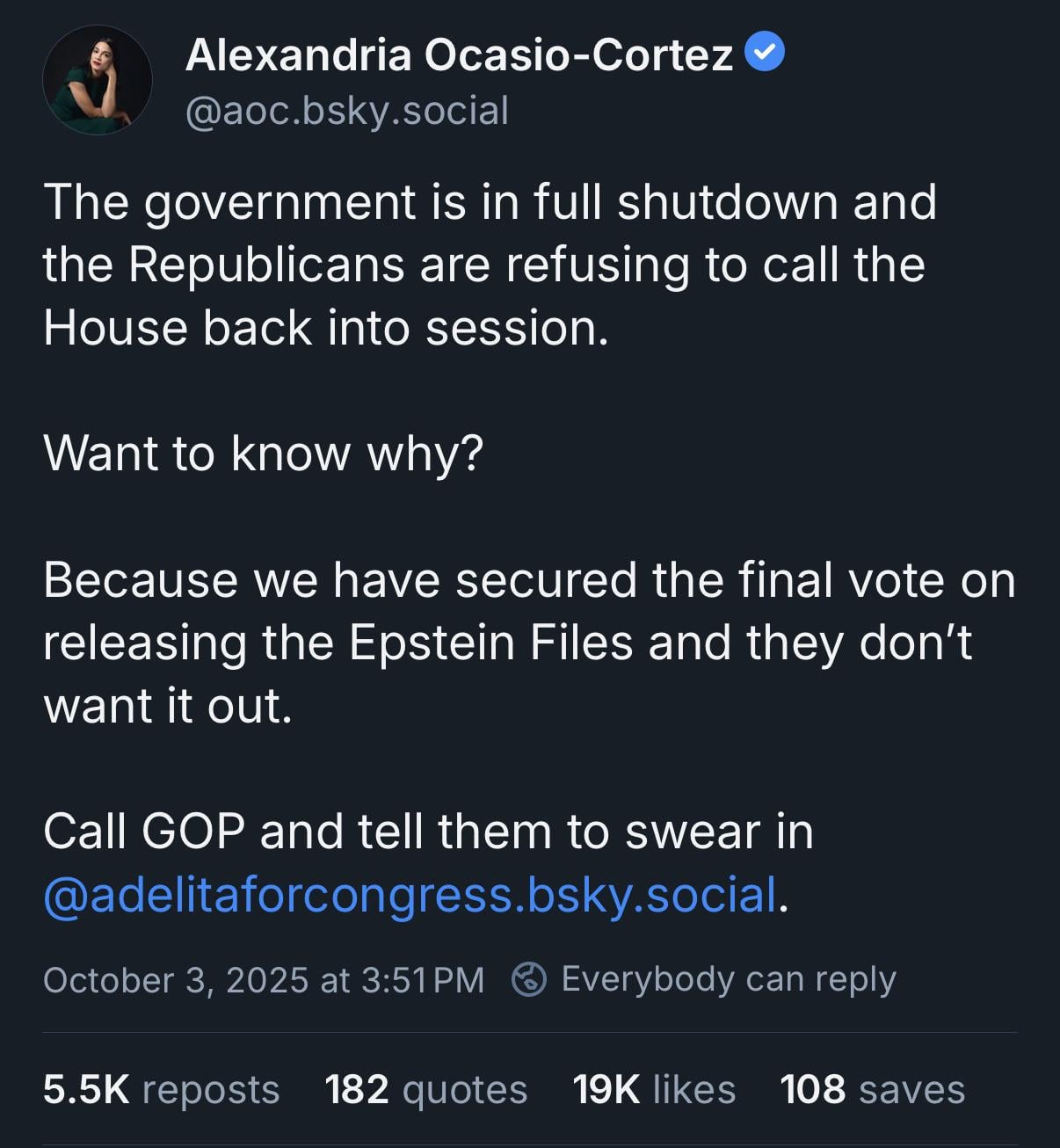Viewport: 1060px width, 1148px height.
Task: Click the paragraph starting "Because we have secured"
Action: pyautogui.click(x=527, y=643)
